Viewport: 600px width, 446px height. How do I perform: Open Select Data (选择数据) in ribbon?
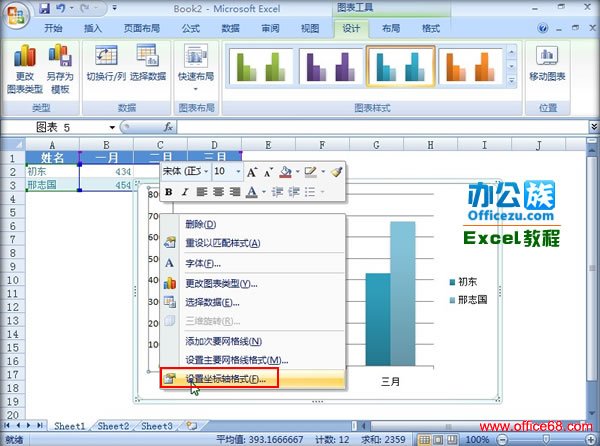pyautogui.click(x=148, y=63)
